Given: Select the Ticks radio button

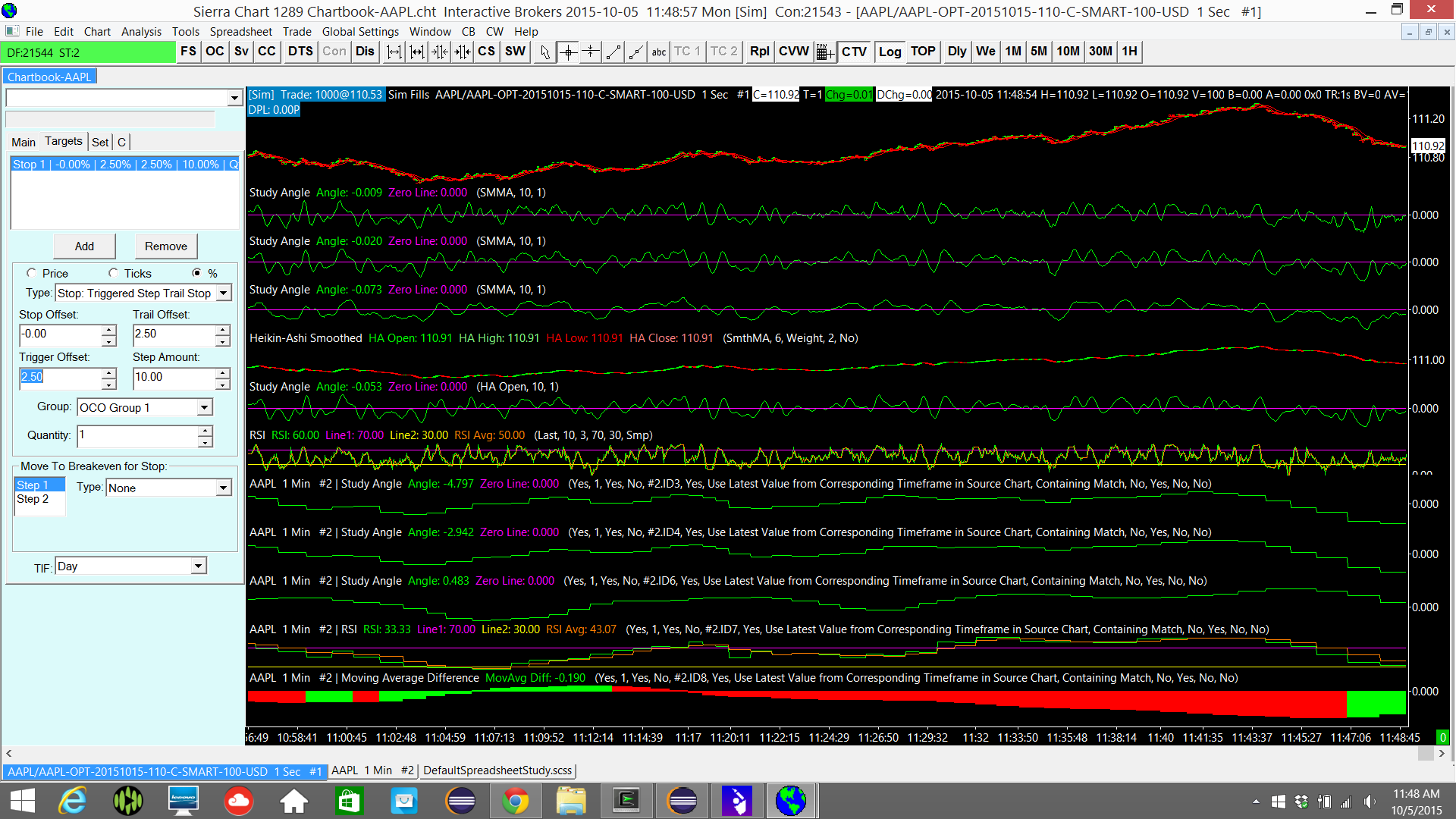Looking at the screenshot, I should 114,273.
